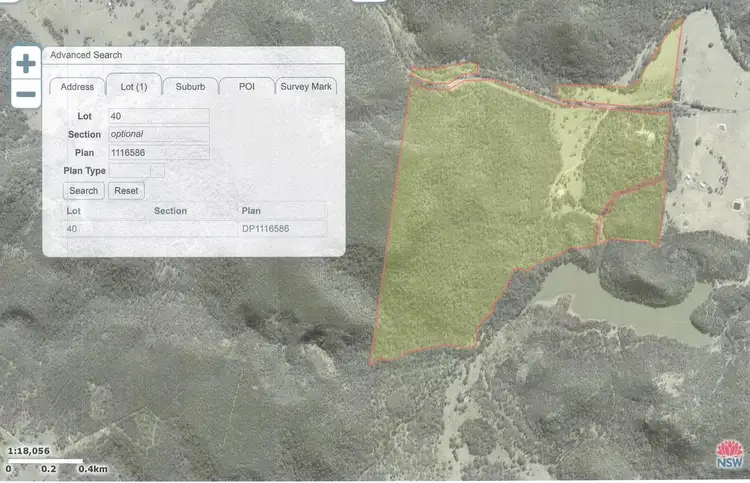This screenshot has height=483, width=750.
Task: Switch to the Address tab
Action: pos(77,87)
